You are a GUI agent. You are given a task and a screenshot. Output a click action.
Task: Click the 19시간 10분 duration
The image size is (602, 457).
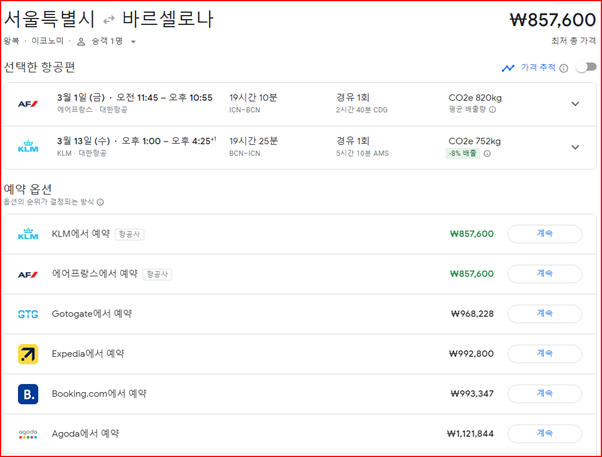(253, 98)
